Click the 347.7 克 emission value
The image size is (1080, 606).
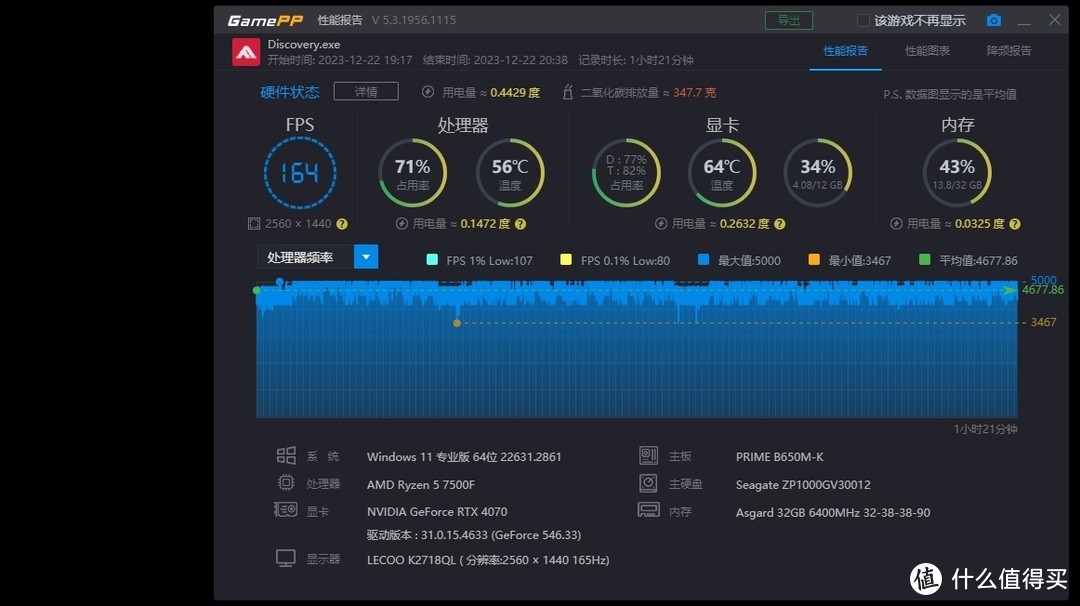(x=694, y=92)
